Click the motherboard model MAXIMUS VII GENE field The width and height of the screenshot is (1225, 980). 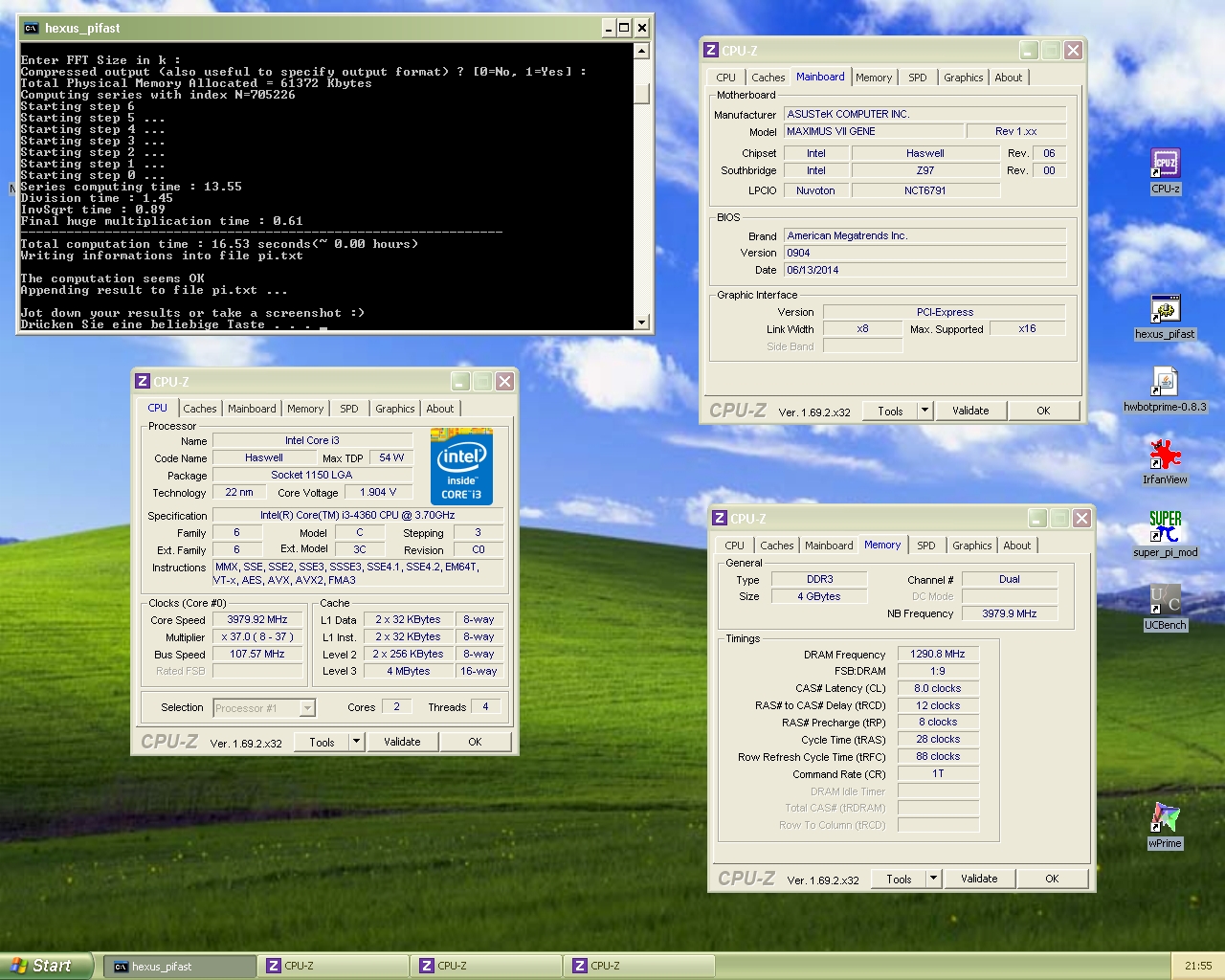coord(873,132)
